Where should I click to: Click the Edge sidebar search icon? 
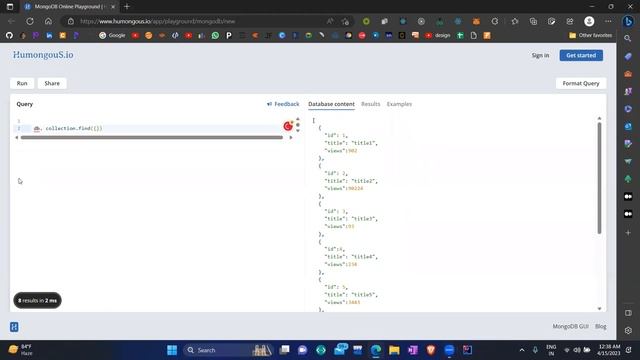click(x=628, y=38)
